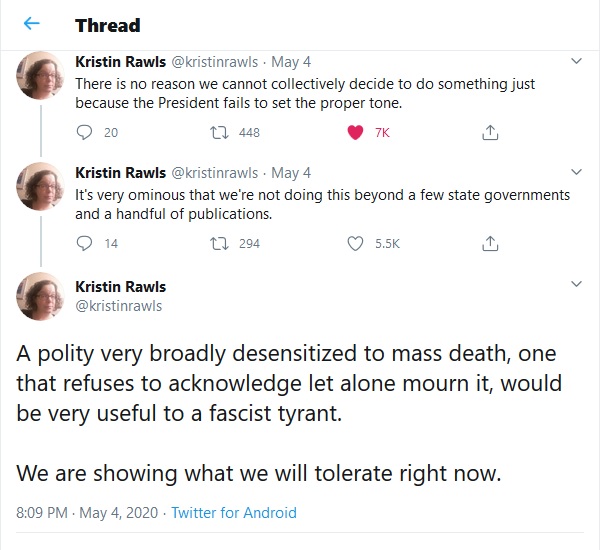608x550 pixels.
Task: Unlike the tweet with 7K likes
Action: tap(353, 132)
